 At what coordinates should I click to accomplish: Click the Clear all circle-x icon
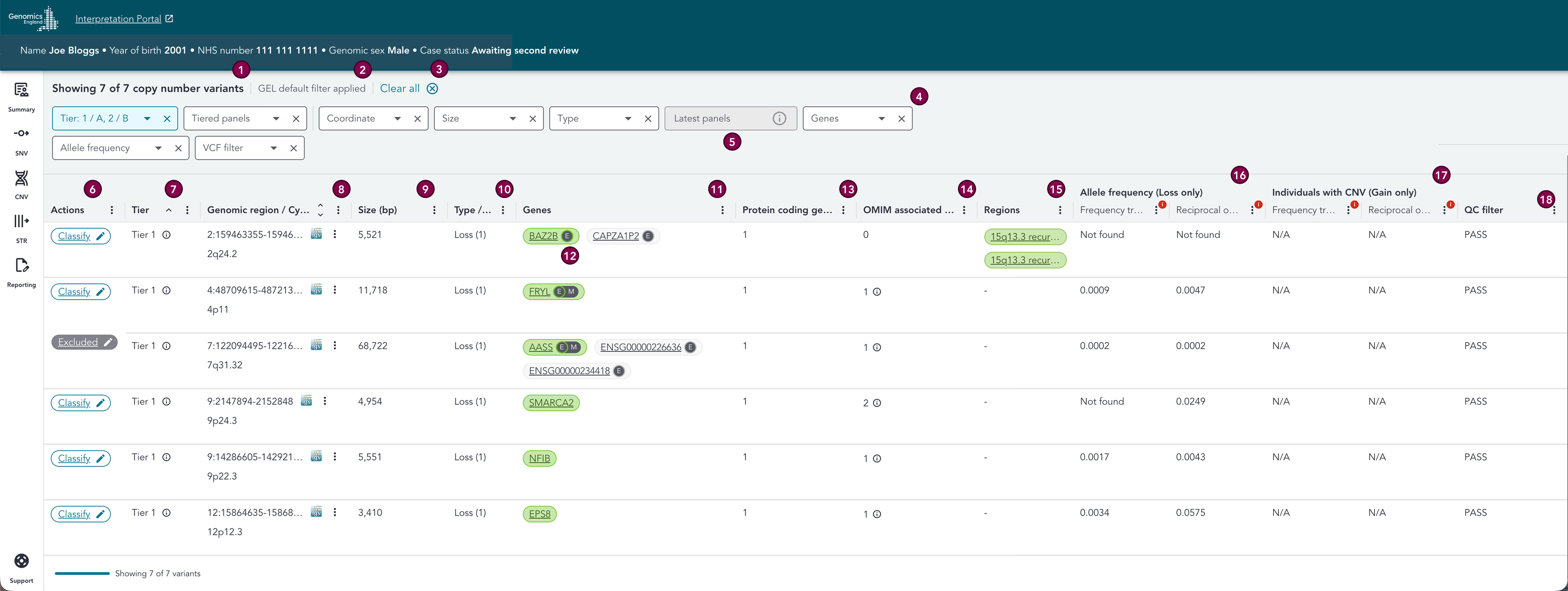click(x=432, y=89)
